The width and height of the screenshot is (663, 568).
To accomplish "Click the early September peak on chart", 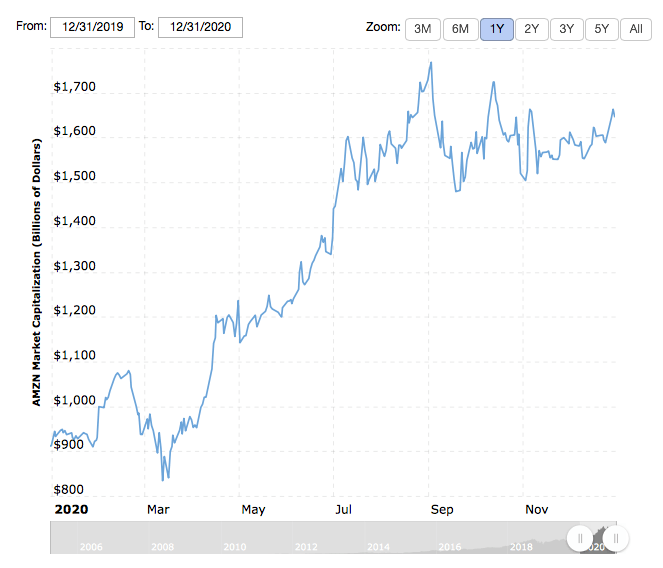I will click(x=431, y=62).
